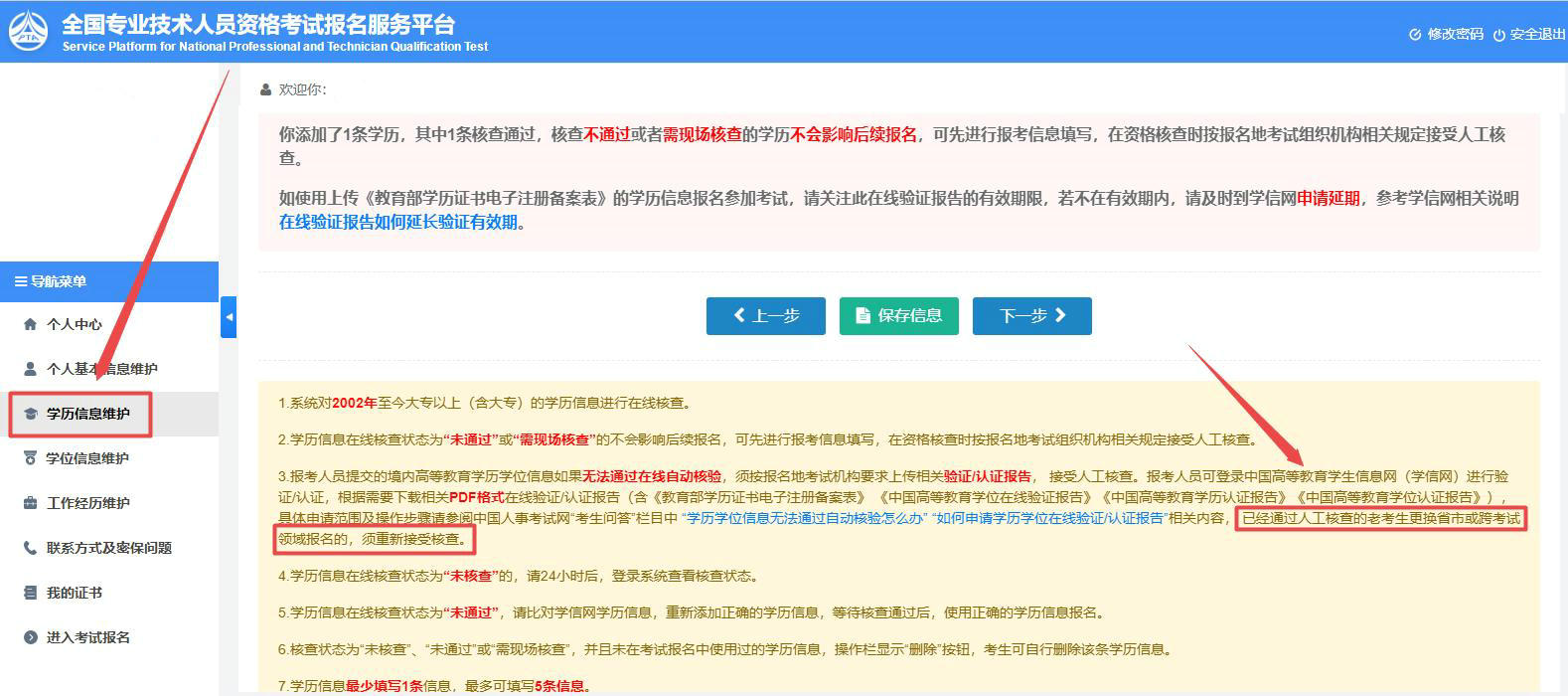Click the platform logo in header
Image resolution: width=1568 pixels, height=696 pixels.
pos(28,31)
